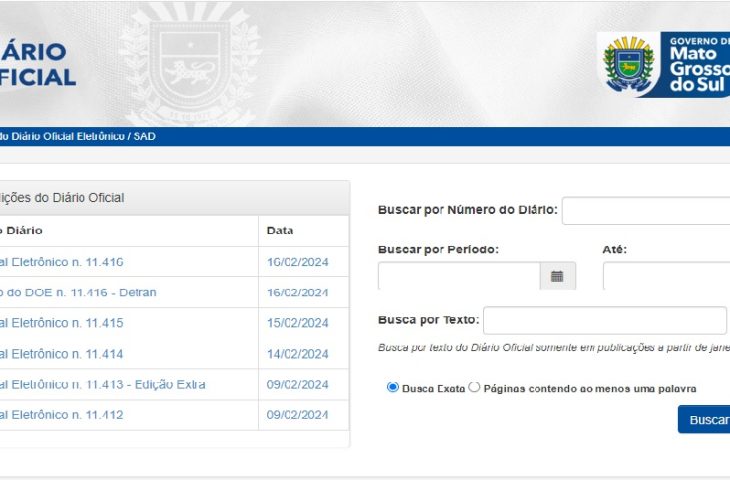Click the Diário Oficial logo in the header

tap(36, 64)
